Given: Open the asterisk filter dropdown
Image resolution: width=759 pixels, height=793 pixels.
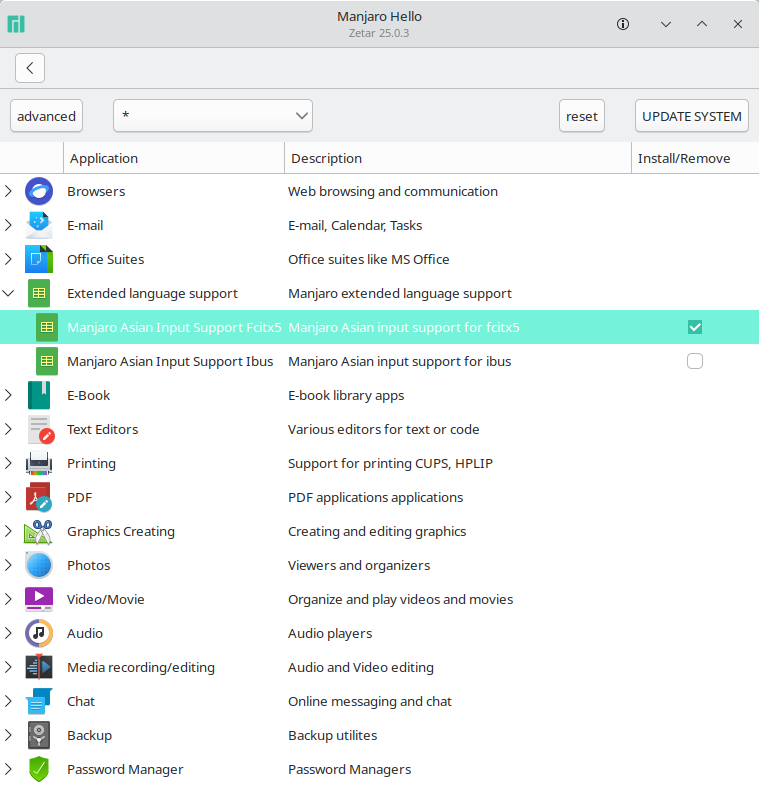Looking at the screenshot, I should pyautogui.click(x=213, y=116).
